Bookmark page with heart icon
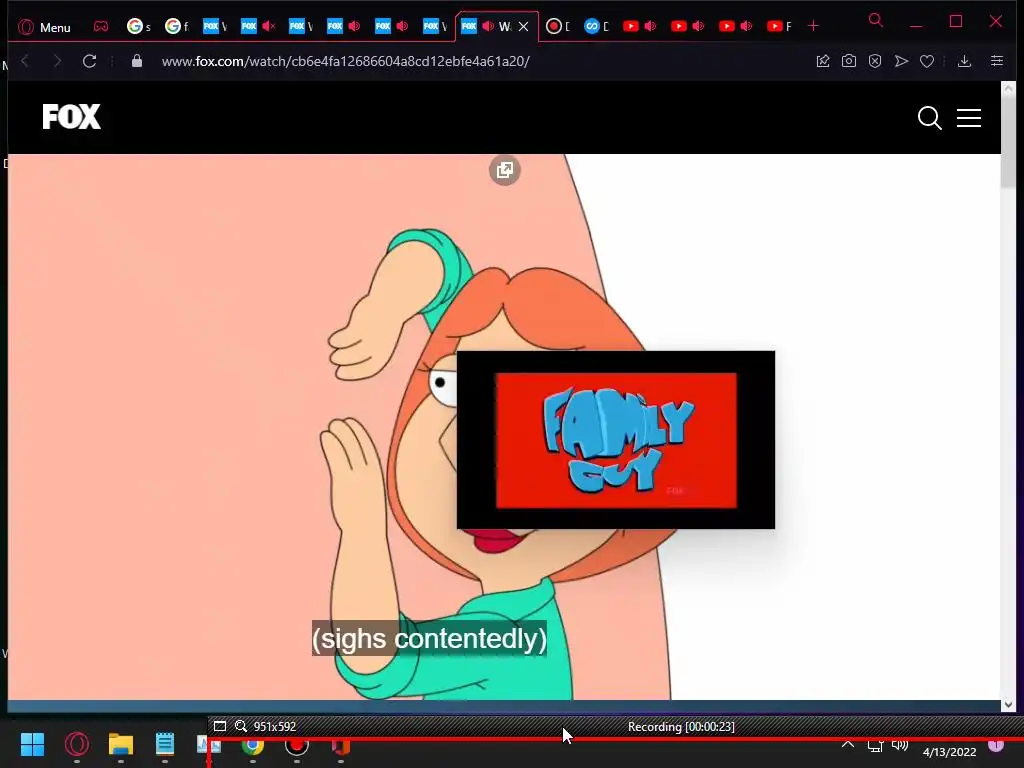The height and width of the screenshot is (768, 1024). (927, 61)
